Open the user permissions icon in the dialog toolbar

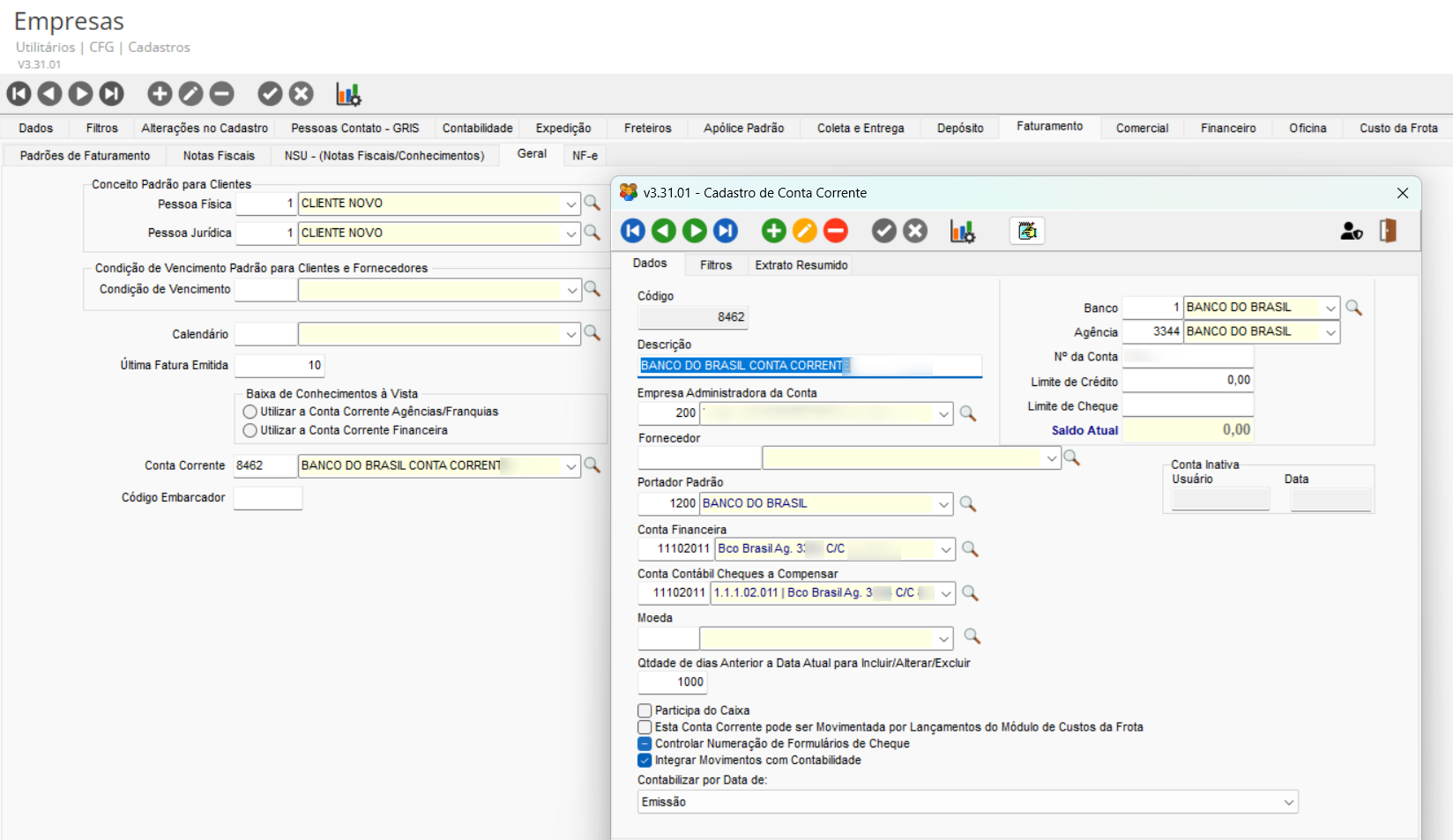[1351, 231]
